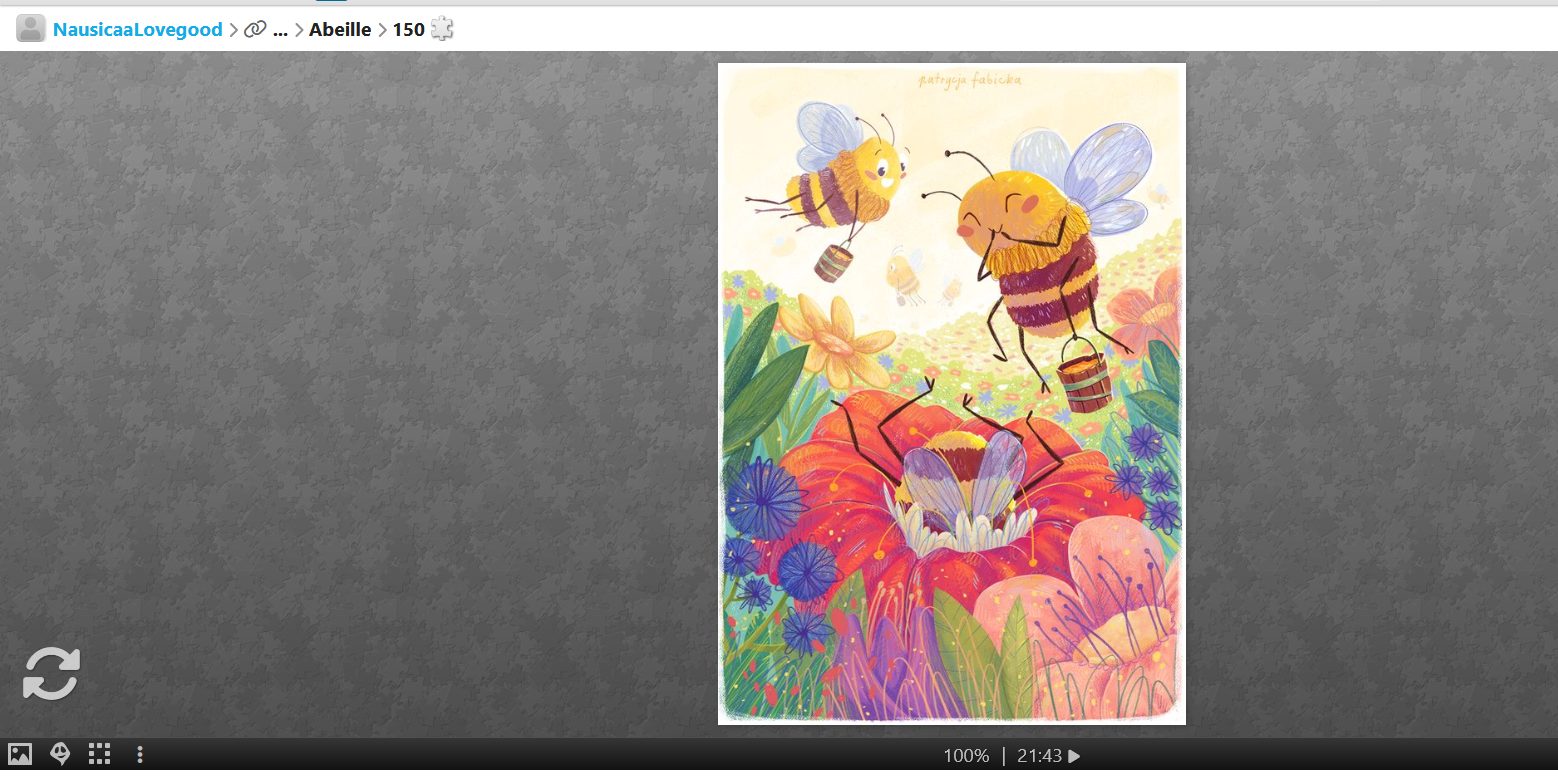Click the "150" piece count text
Viewport: 1558px width, 780px height.
coord(408,30)
